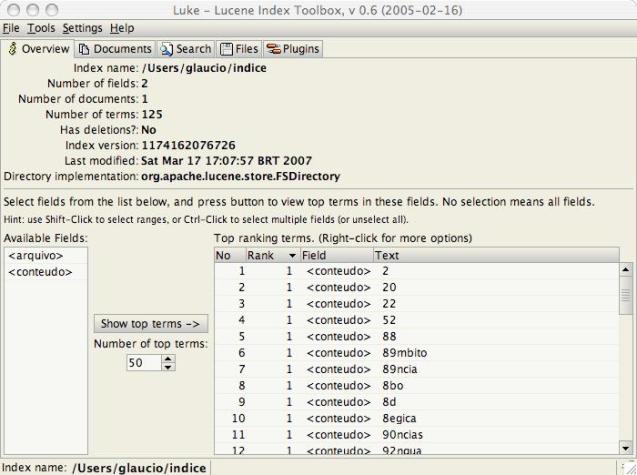The width and height of the screenshot is (637, 475).
Task: Click the Show top terms button
Action: (x=150, y=324)
